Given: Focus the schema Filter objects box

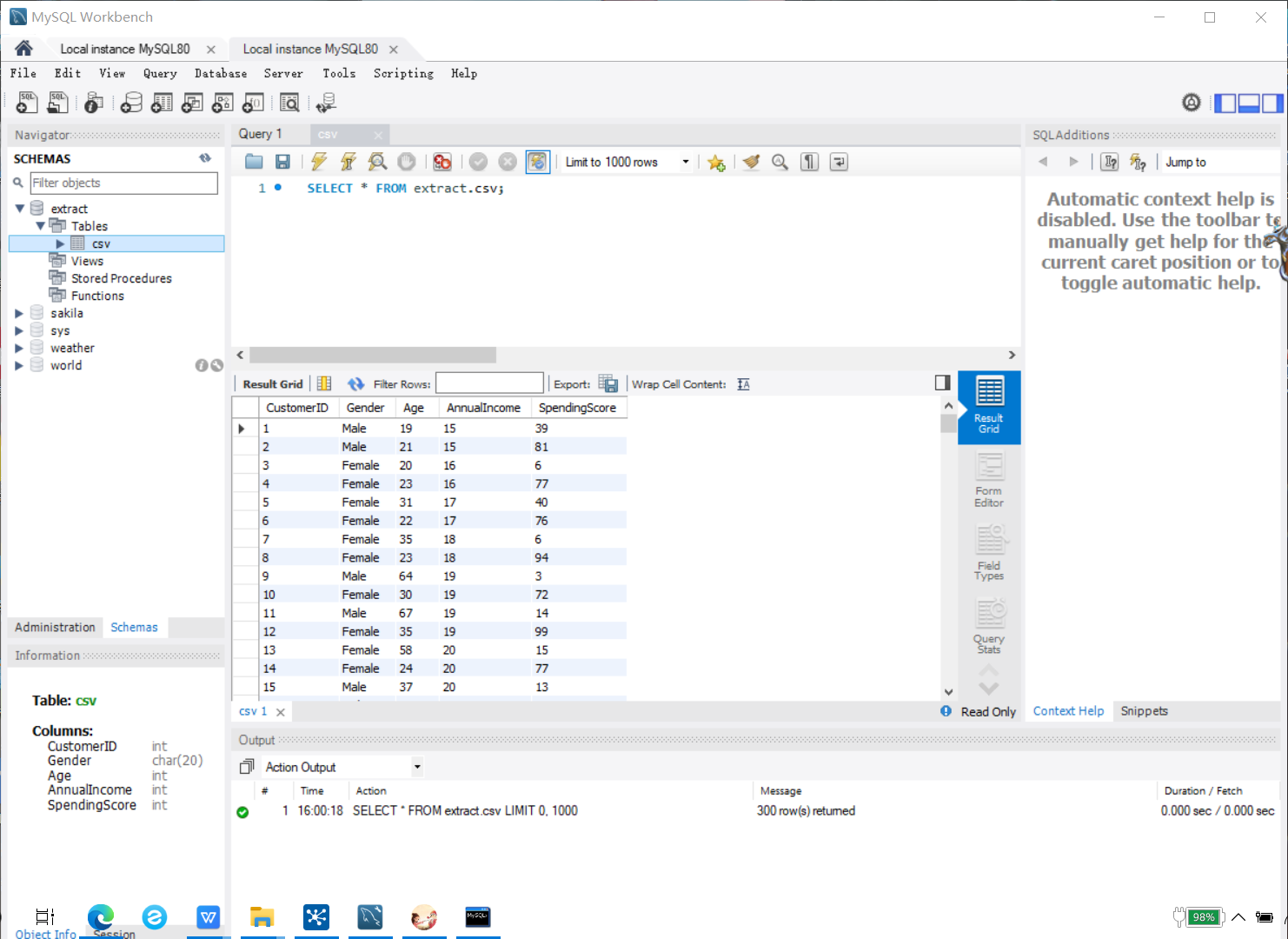Looking at the screenshot, I should tap(123, 183).
